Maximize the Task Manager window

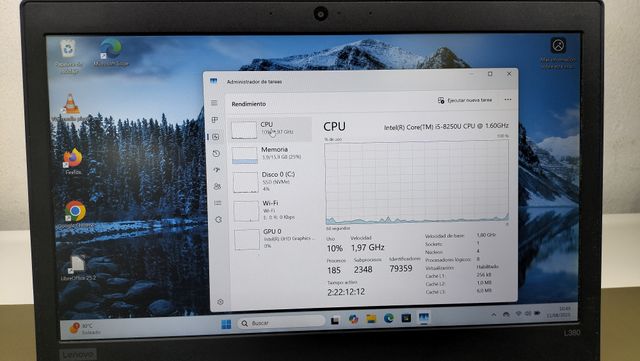(x=490, y=74)
